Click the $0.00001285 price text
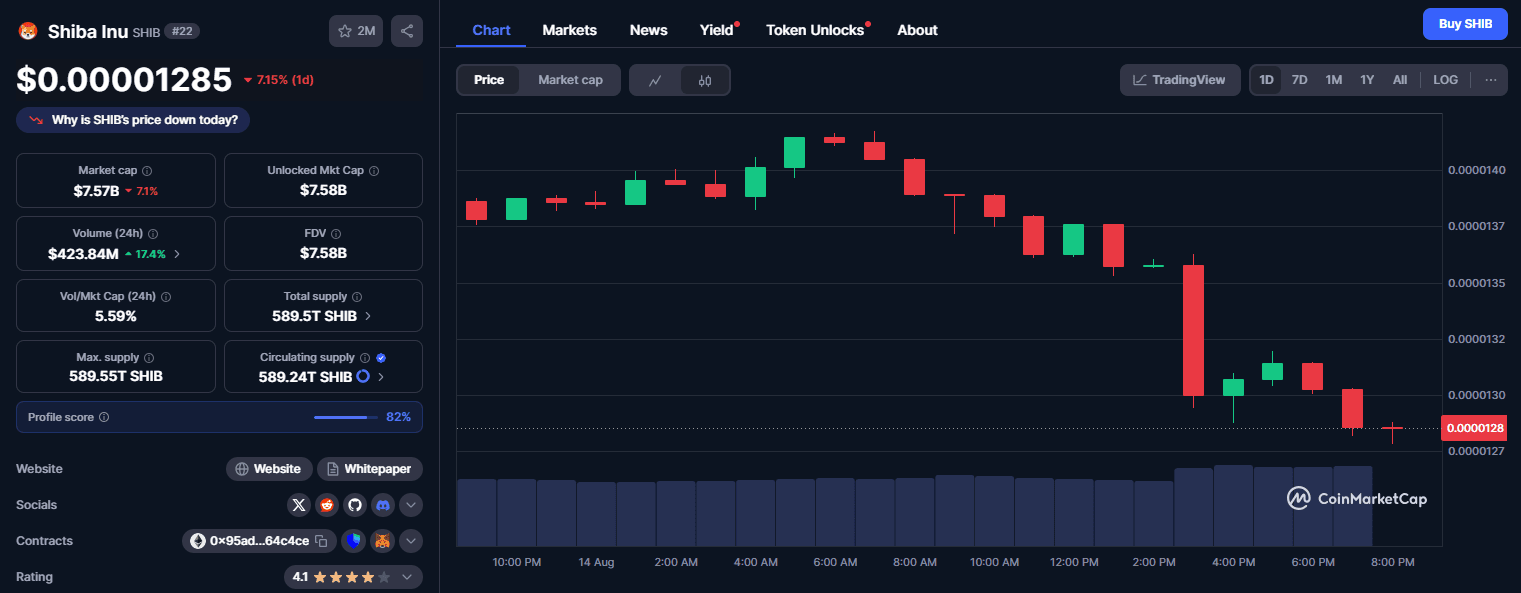The image size is (1521, 593). (124, 78)
